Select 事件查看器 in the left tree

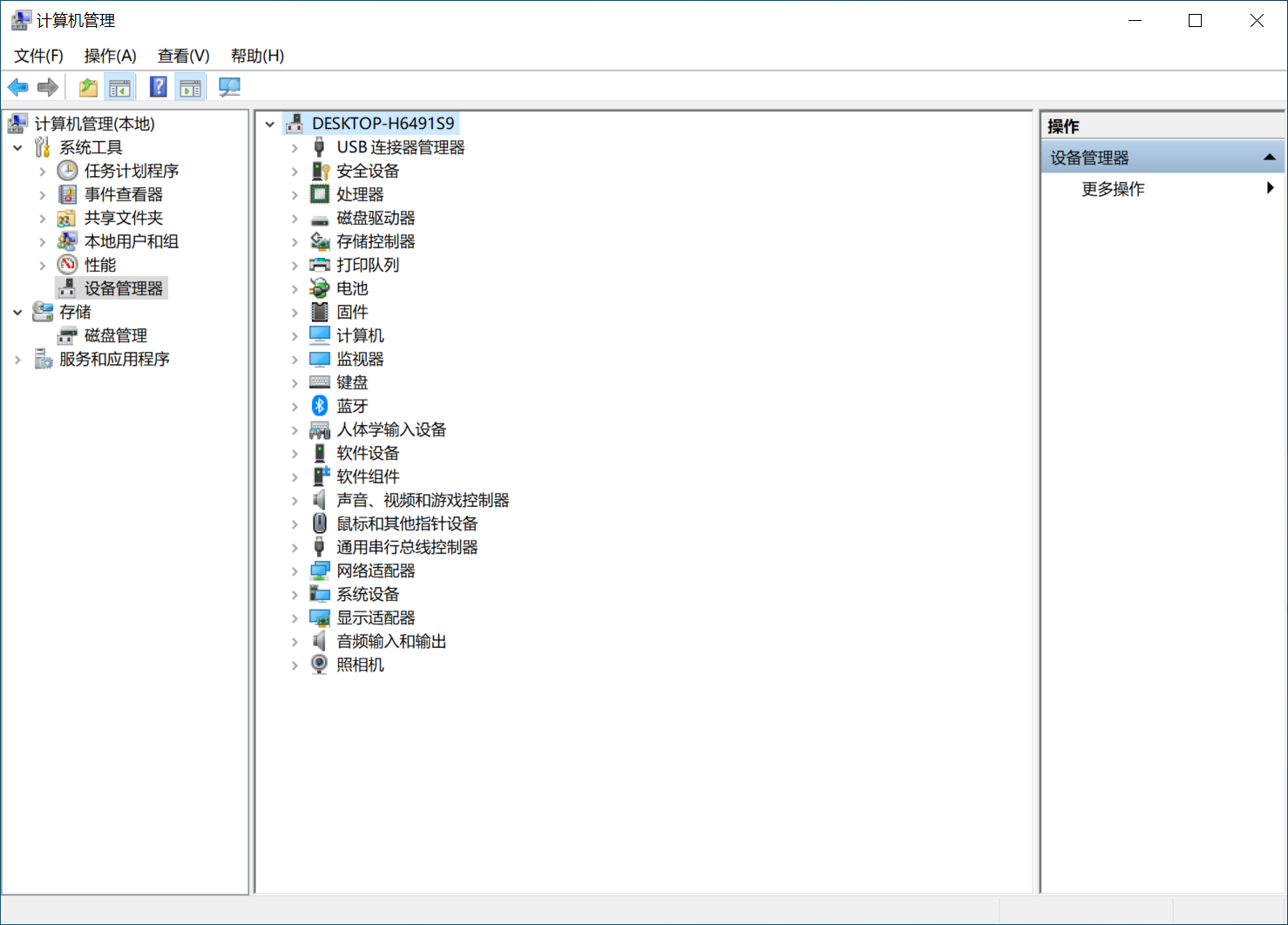tap(123, 194)
